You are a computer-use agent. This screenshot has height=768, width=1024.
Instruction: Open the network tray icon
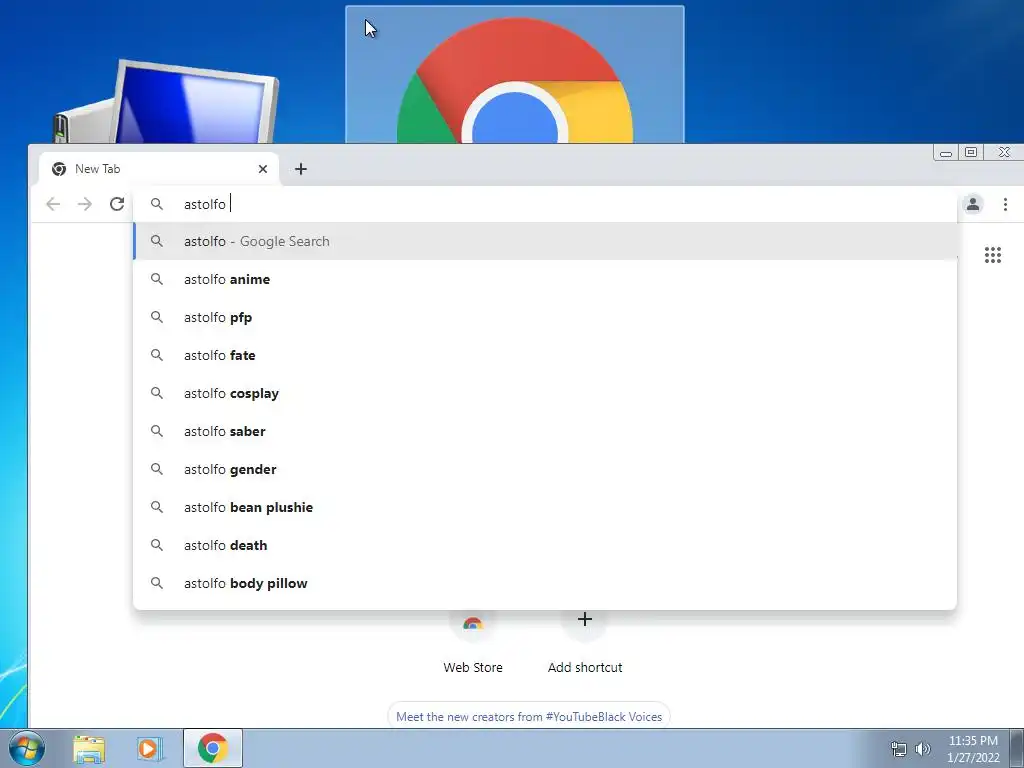(899, 749)
